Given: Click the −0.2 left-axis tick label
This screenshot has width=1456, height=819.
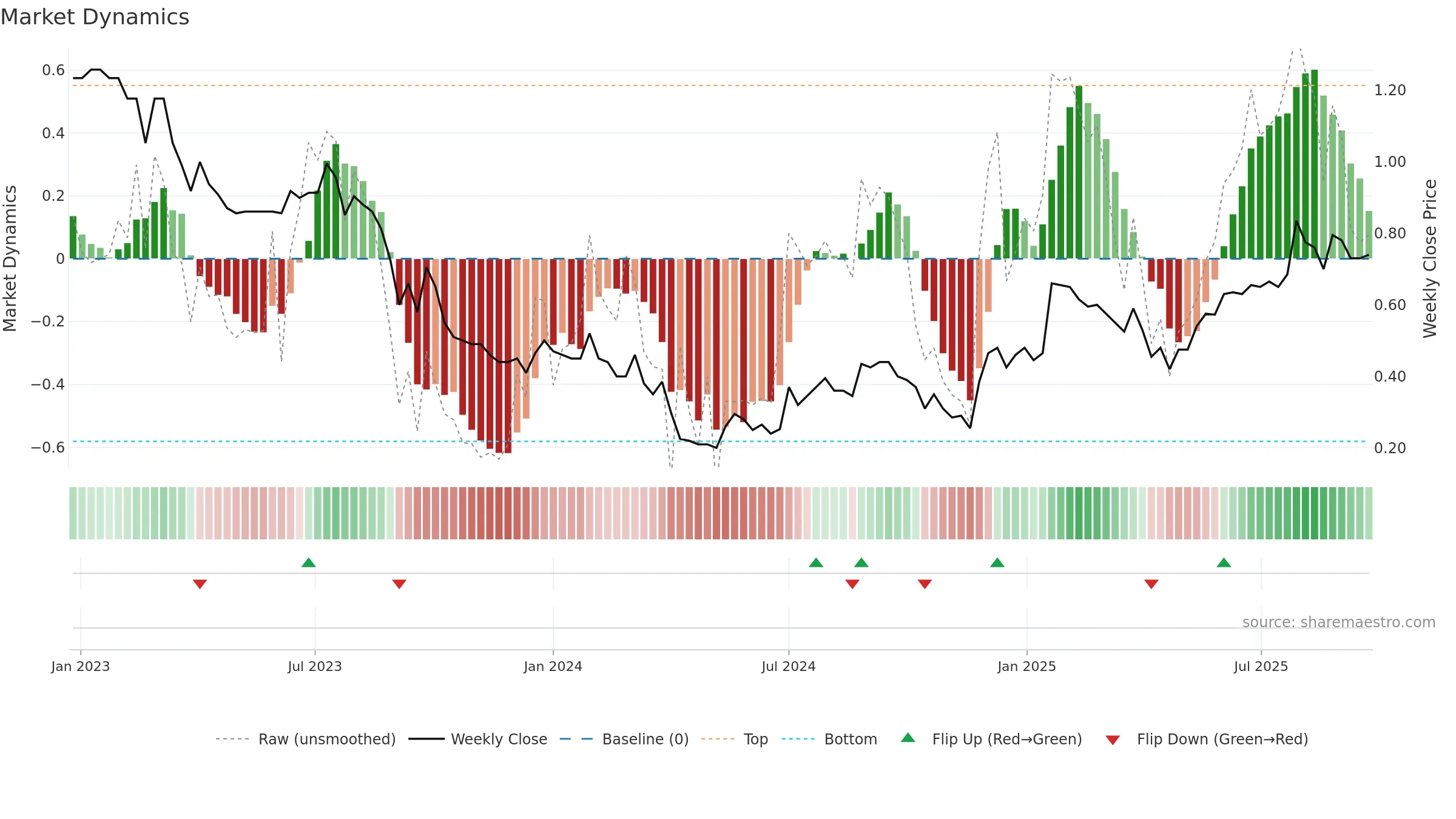Looking at the screenshot, I should tap(47, 322).
